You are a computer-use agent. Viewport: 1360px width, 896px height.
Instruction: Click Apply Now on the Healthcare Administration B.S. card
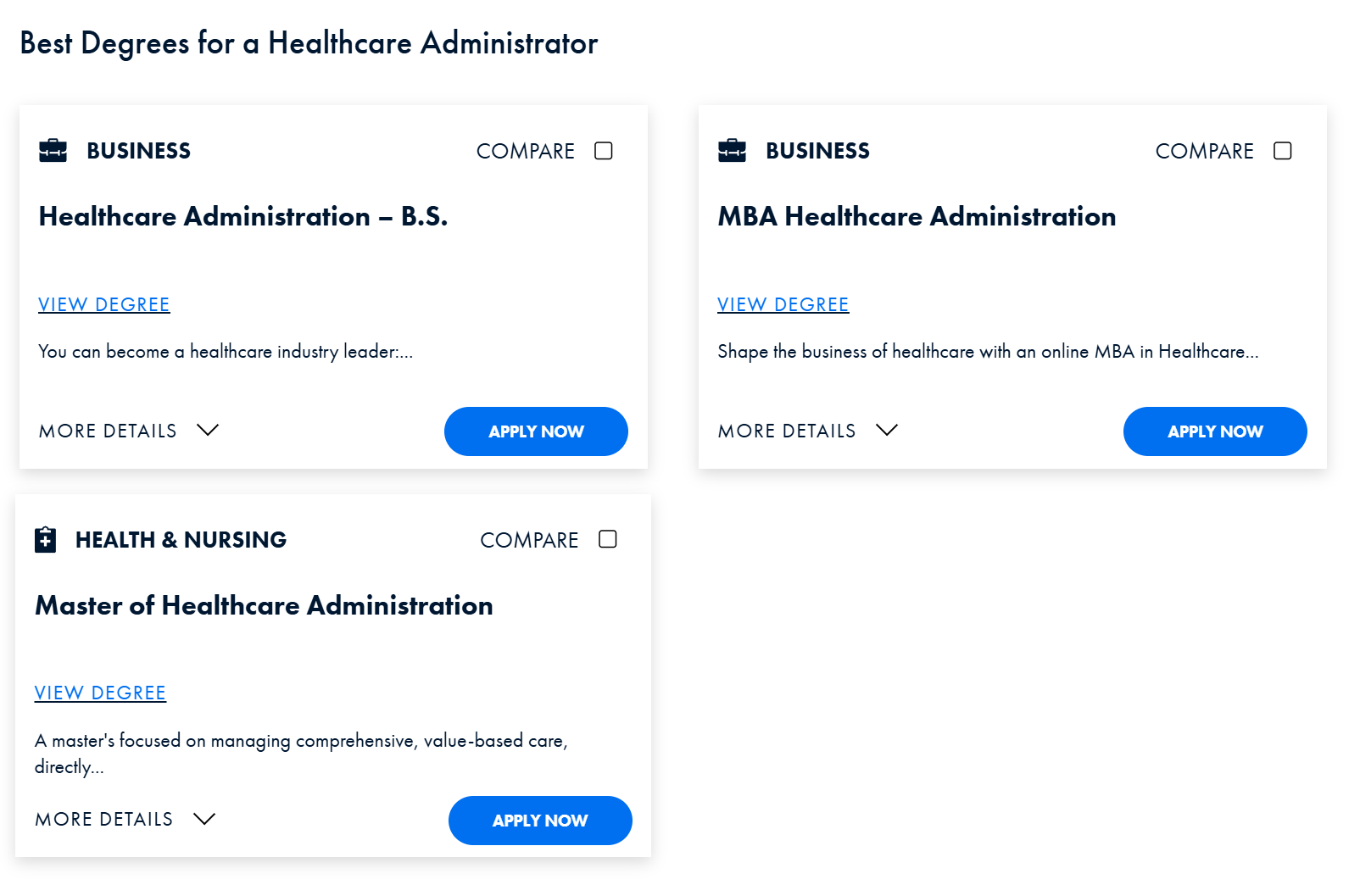(x=536, y=431)
